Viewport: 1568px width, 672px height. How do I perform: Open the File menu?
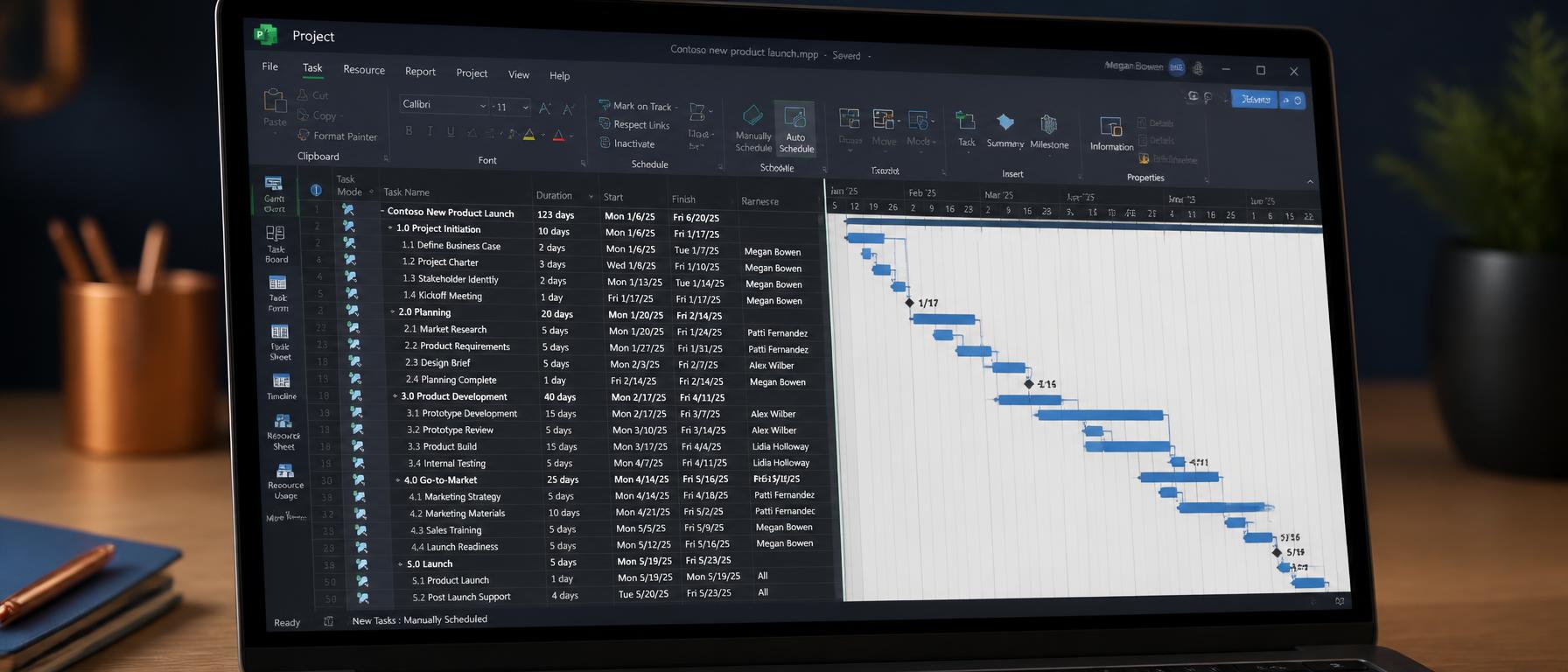tap(270, 66)
